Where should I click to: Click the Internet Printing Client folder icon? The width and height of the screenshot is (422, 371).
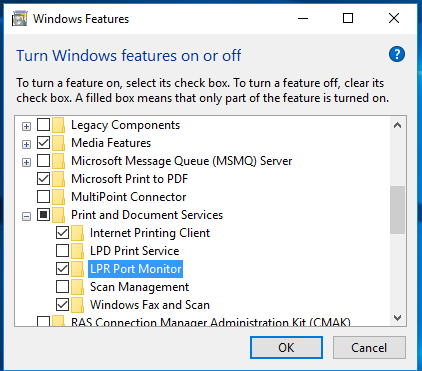77,233
